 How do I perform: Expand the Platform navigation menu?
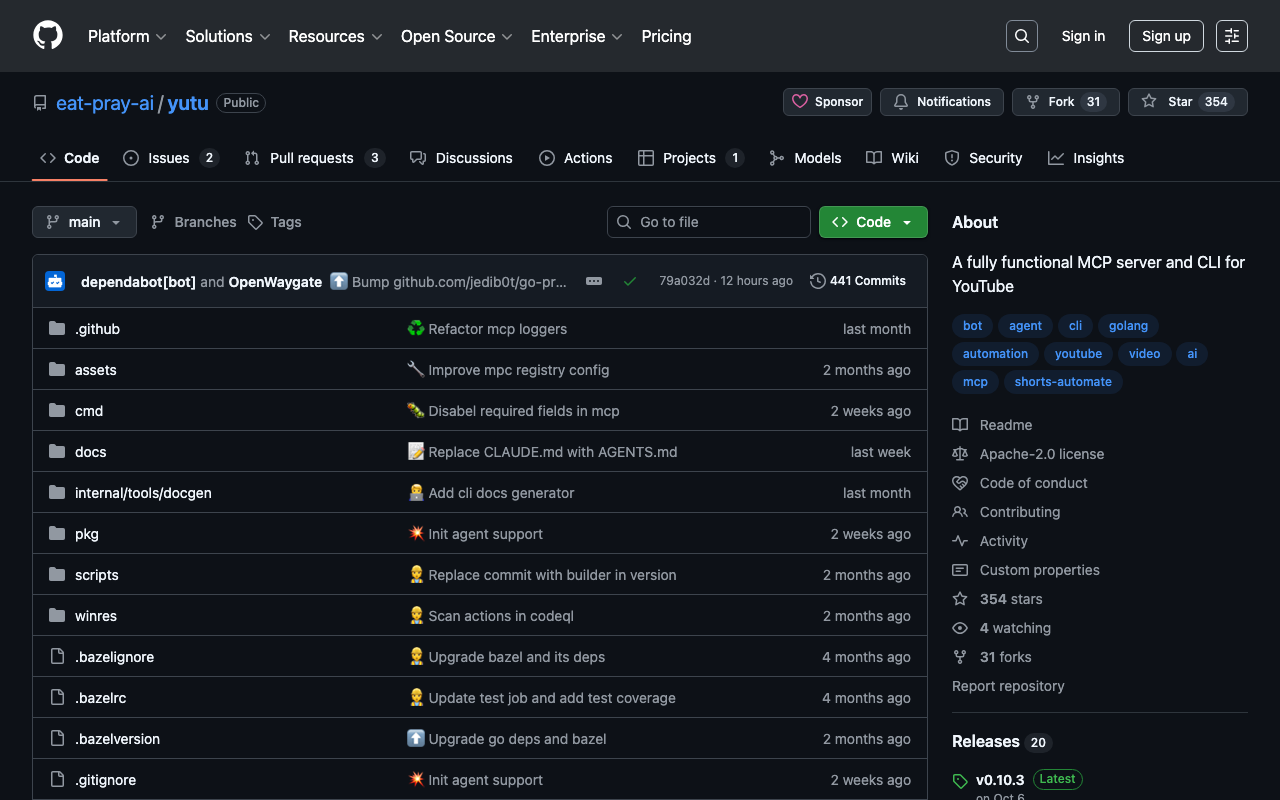tap(127, 36)
